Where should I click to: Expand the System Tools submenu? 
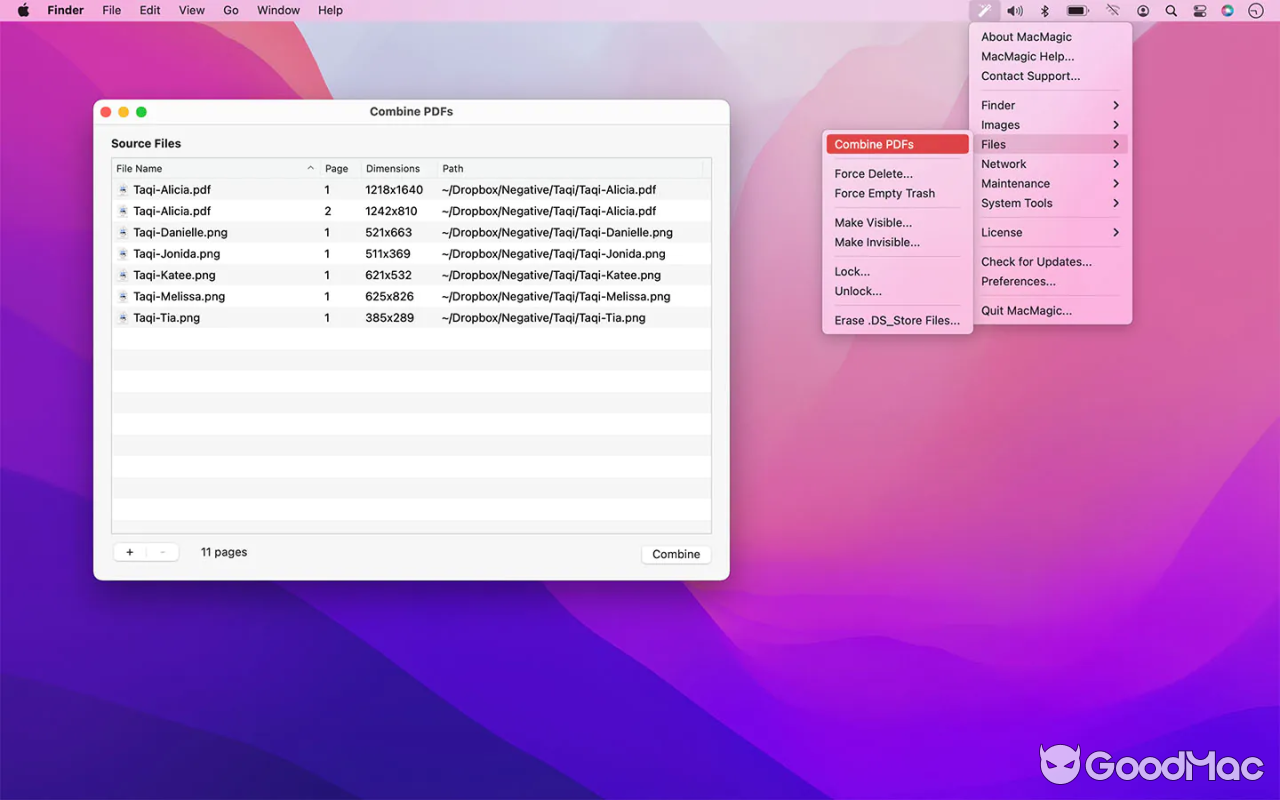click(1117, 203)
